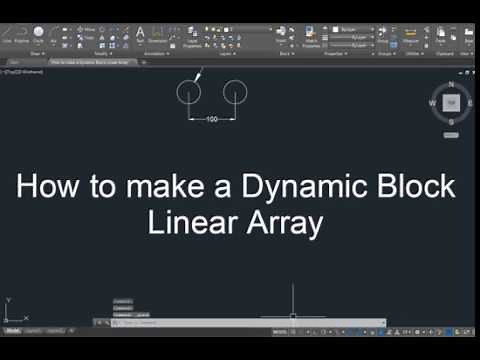Expand the Modify panel title

click(103, 53)
